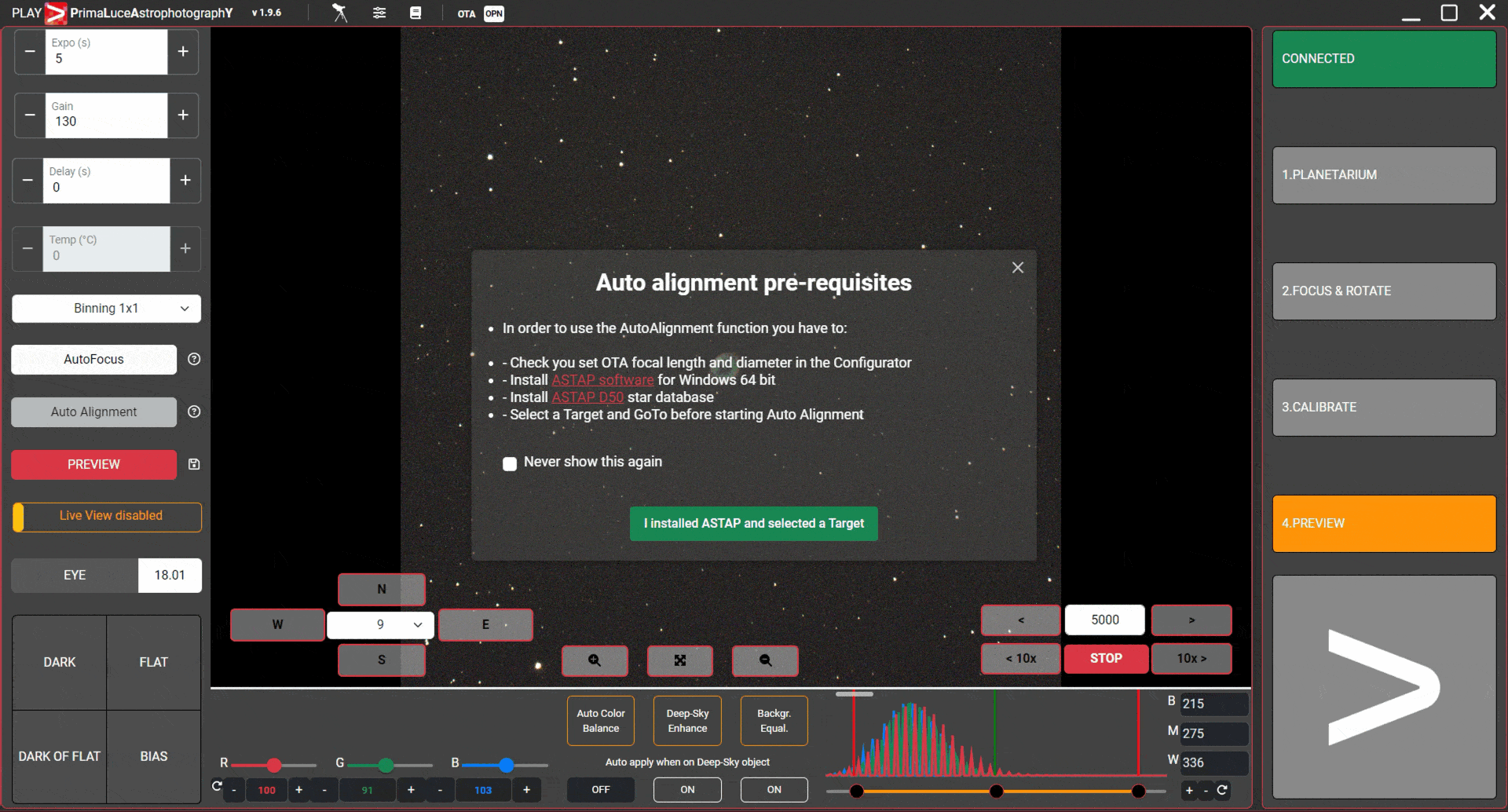Click the histogram plus button
The image size is (1508, 812).
point(1189,790)
